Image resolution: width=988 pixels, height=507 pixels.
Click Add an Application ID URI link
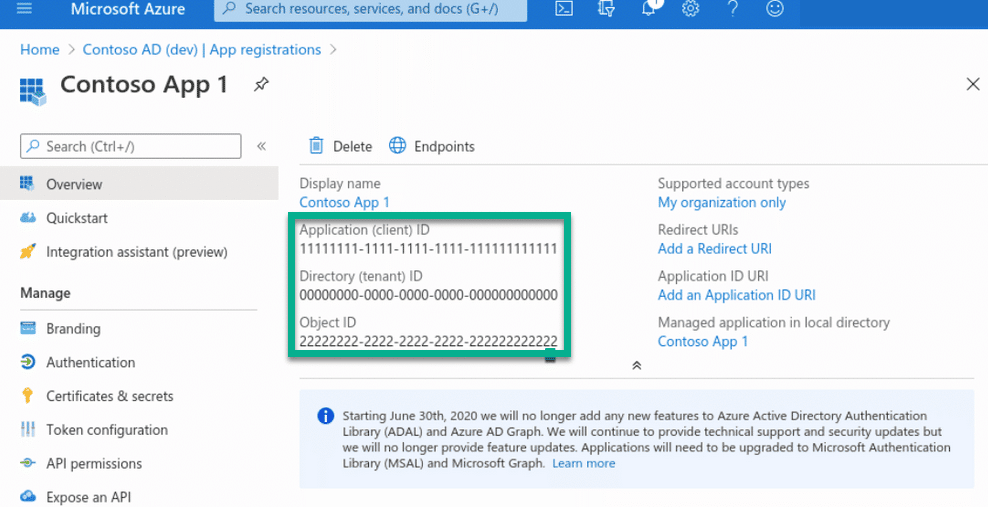[x=737, y=295]
